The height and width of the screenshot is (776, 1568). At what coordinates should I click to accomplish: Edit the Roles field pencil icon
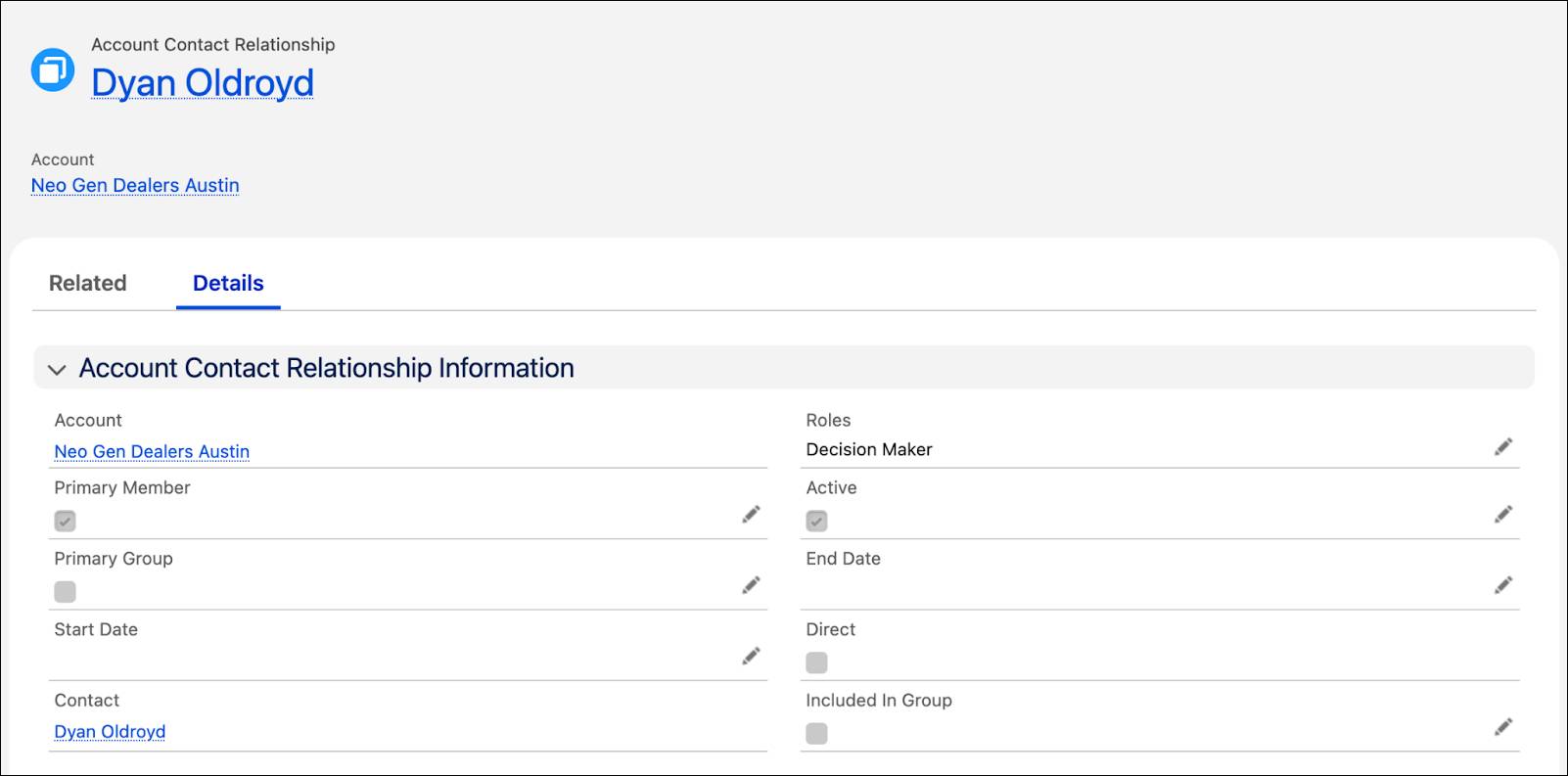1503,447
